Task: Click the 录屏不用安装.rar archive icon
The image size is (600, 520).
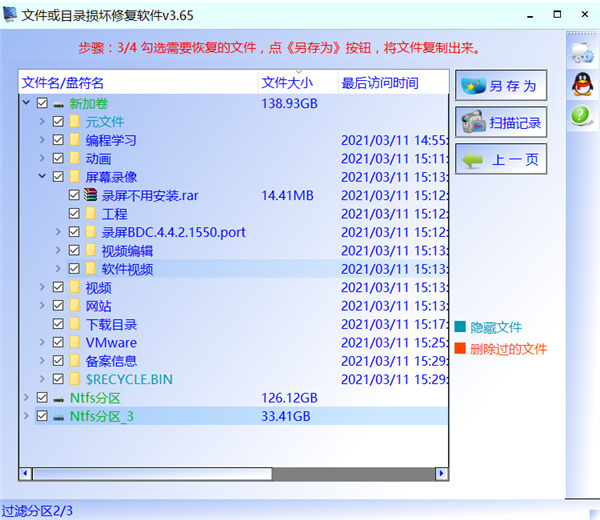Action: 91,195
